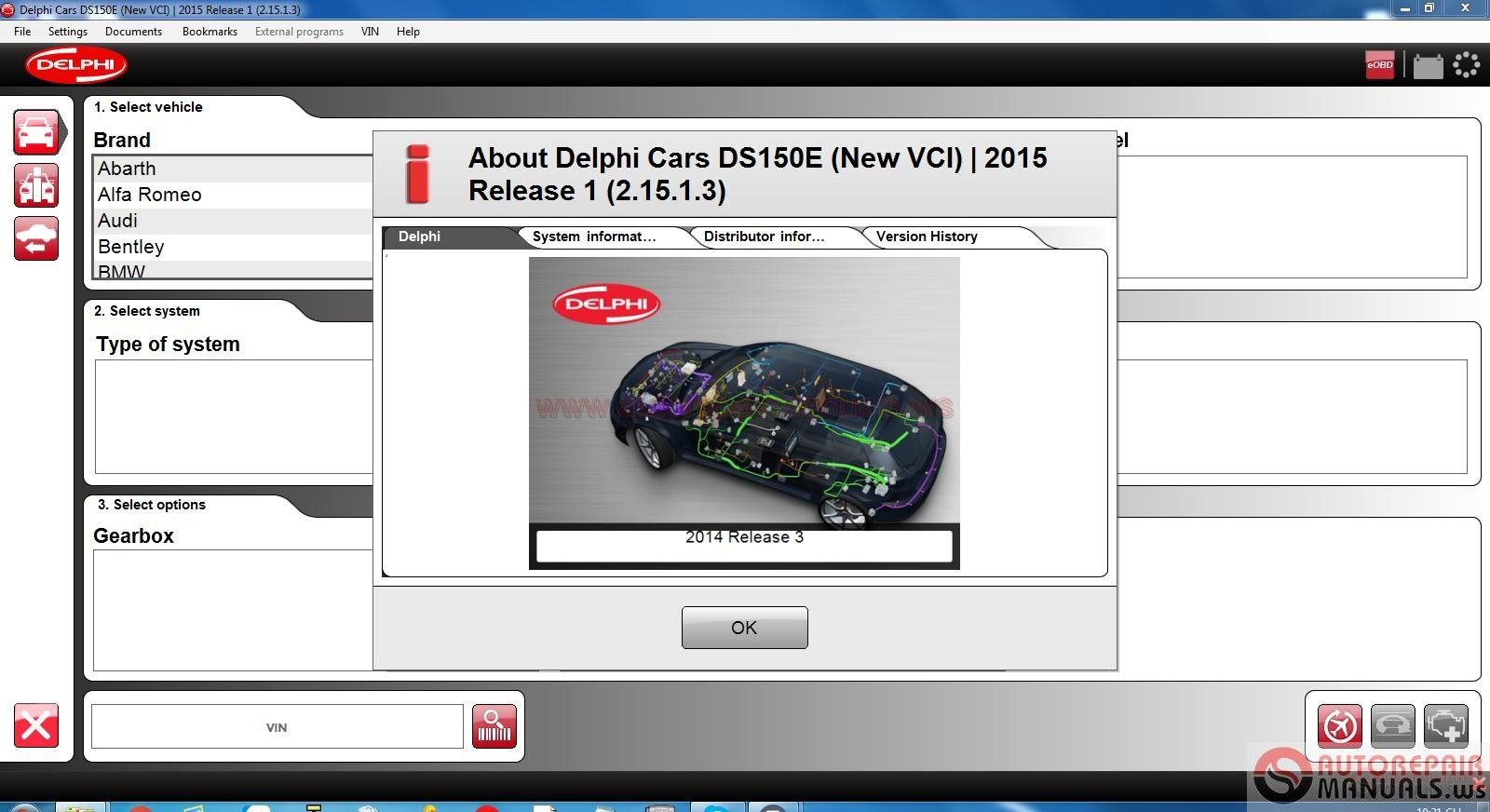Image resolution: width=1490 pixels, height=812 pixels.
Task: Click the Gearbox list box
Action: [x=233, y=610]
